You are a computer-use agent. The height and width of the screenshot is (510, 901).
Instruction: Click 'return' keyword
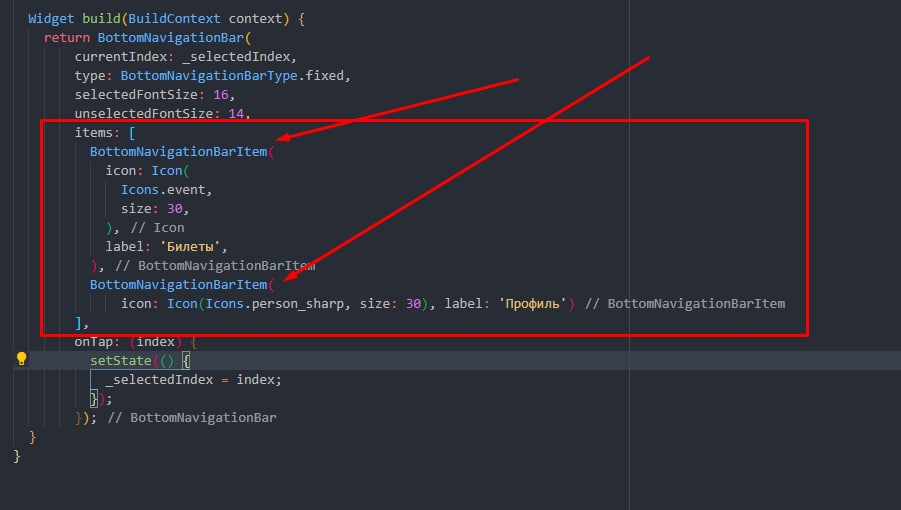67,37
